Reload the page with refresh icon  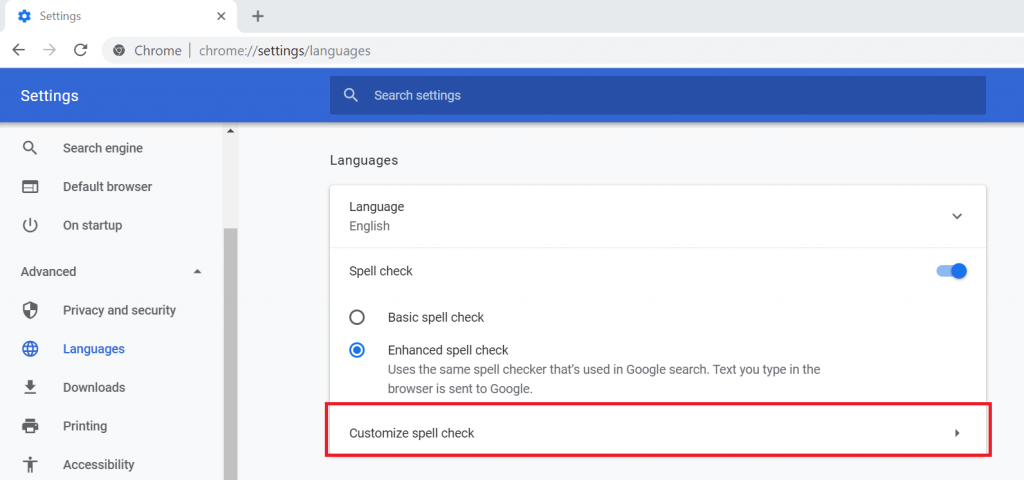tap(81, 50)
